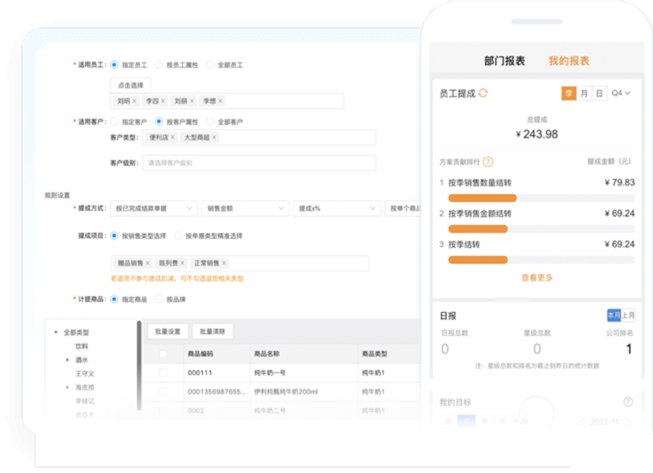Select 按员工属性 radio option
This screenshot has width=653, height=473.
[x=159, y=65]
